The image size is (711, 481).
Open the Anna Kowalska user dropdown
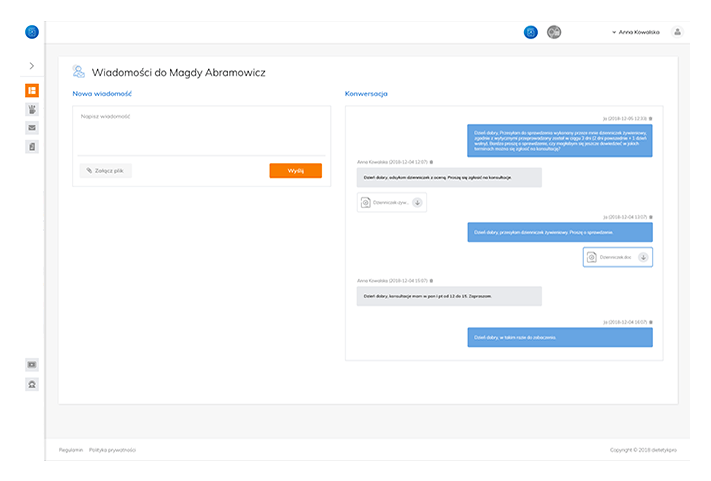(636, 32)
